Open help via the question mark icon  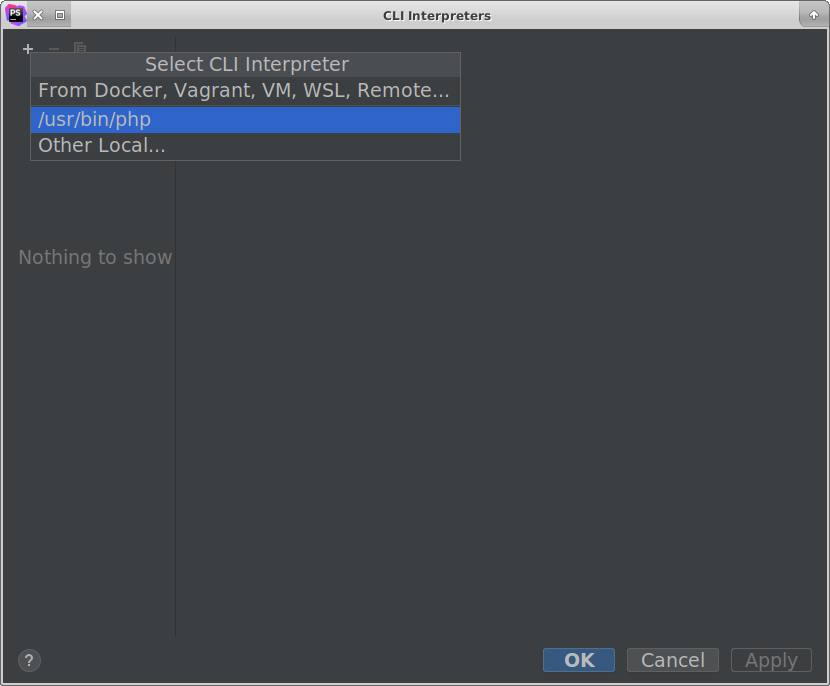[29, 660]
